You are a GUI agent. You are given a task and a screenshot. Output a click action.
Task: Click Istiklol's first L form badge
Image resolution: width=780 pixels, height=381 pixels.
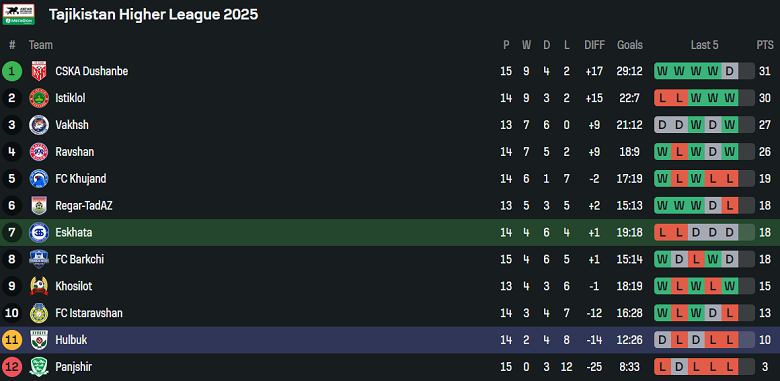[x=662, y=98]
